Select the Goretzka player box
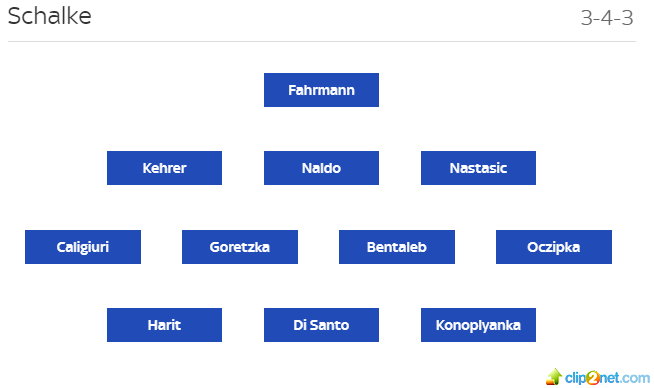Image resolution: width=654 pixels, height=388 pixels. pos(240,247)
